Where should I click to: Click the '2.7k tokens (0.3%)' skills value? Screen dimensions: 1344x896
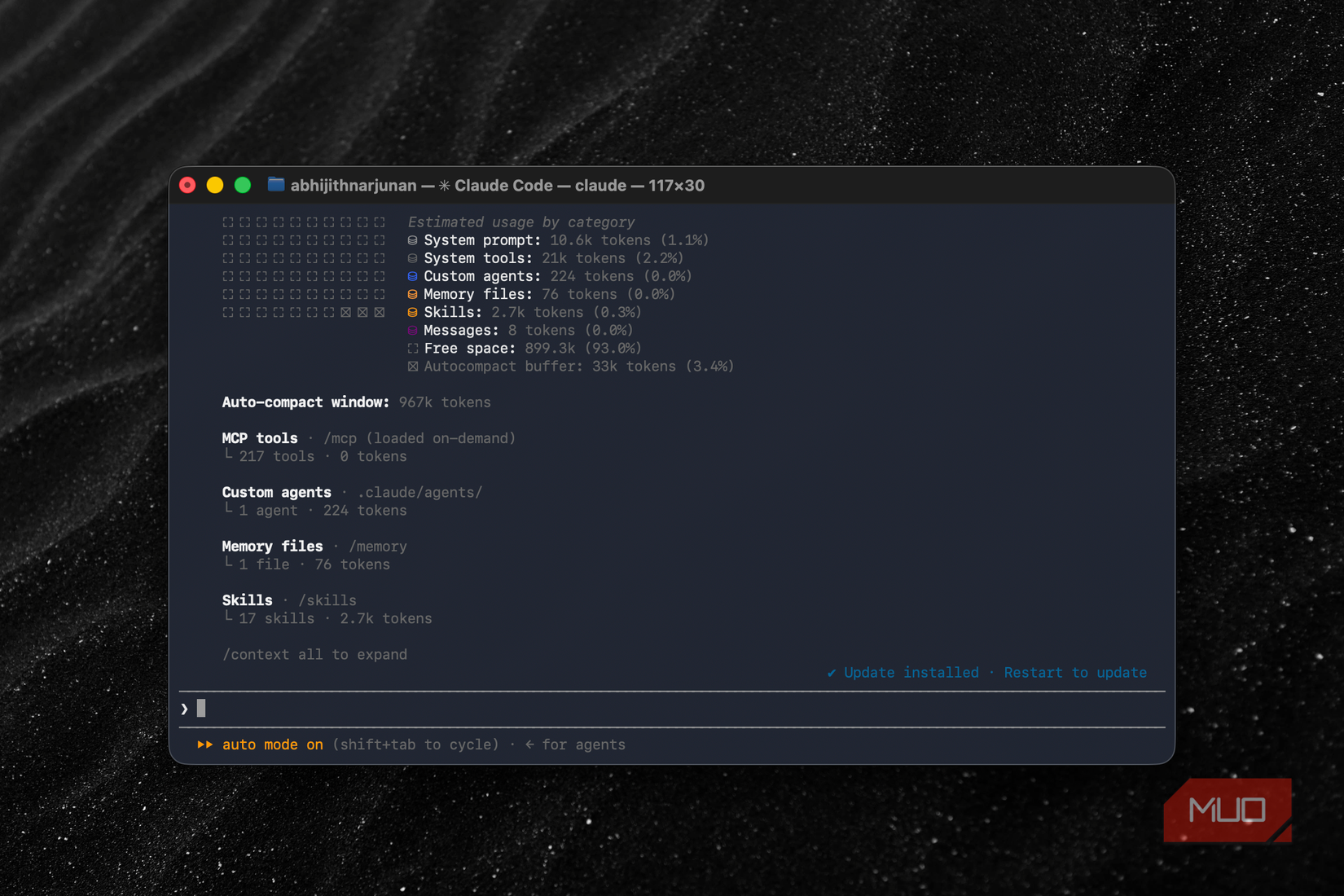click(x=566, y=312)
